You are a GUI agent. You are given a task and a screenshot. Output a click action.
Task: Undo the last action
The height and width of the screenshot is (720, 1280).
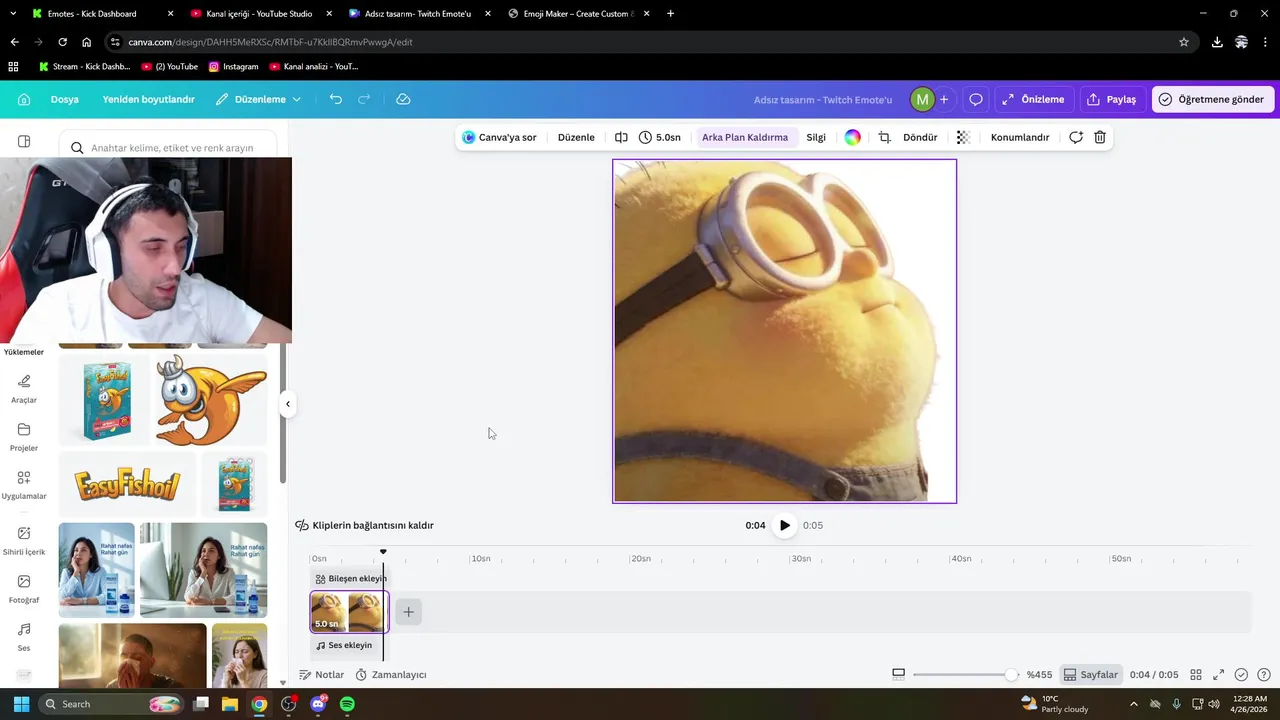(x=336, y=99)
